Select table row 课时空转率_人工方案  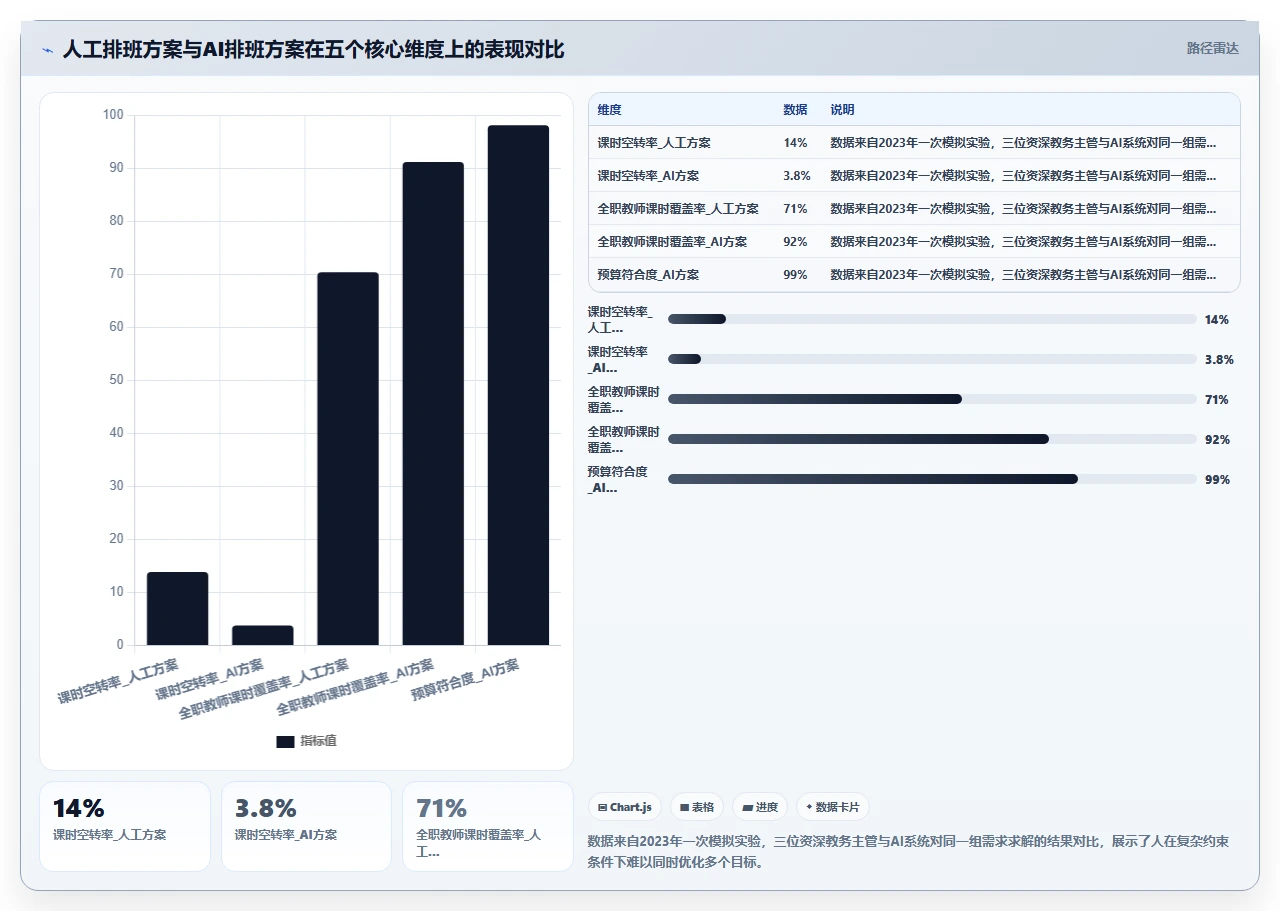point(914,143)
